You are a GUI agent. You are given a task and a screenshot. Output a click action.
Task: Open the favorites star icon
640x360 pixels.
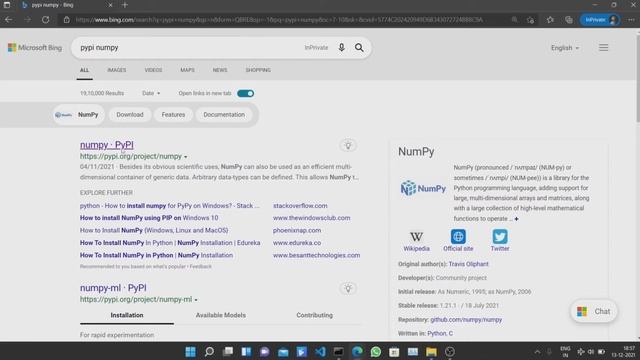point(550,20)
